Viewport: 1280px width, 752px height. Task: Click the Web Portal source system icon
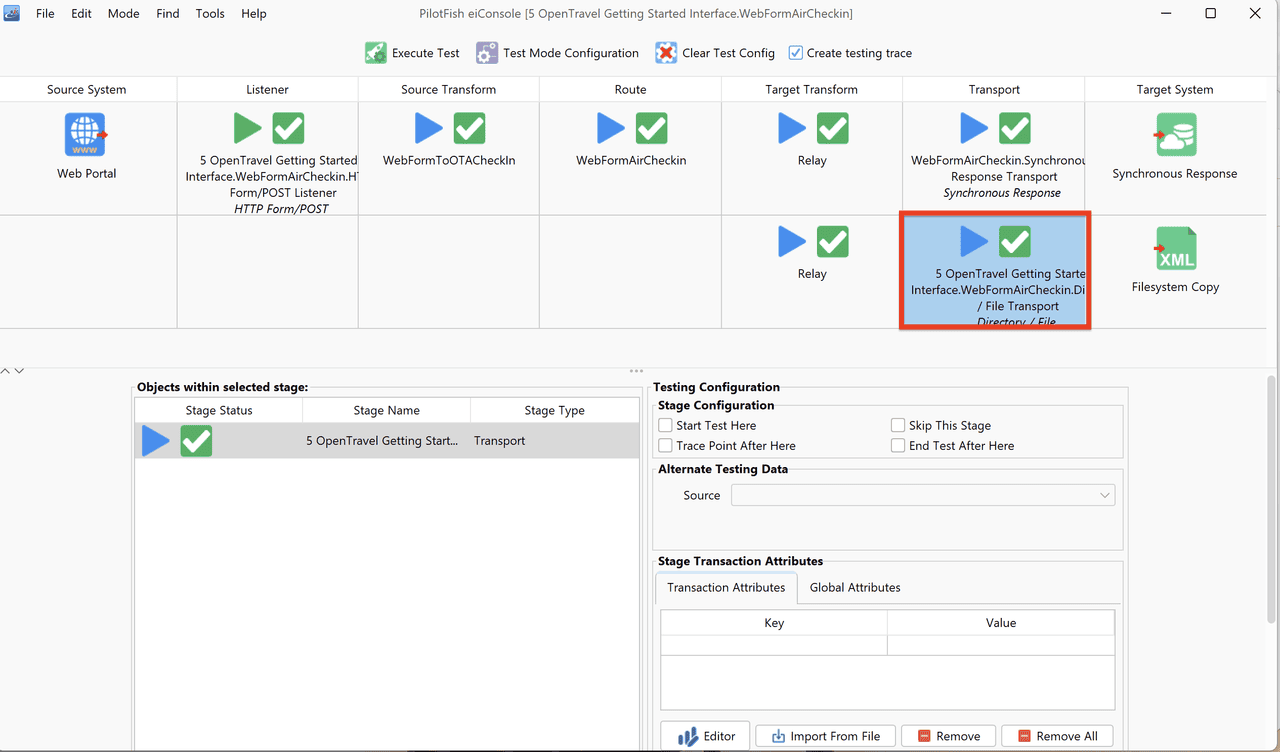pos(86,134)
